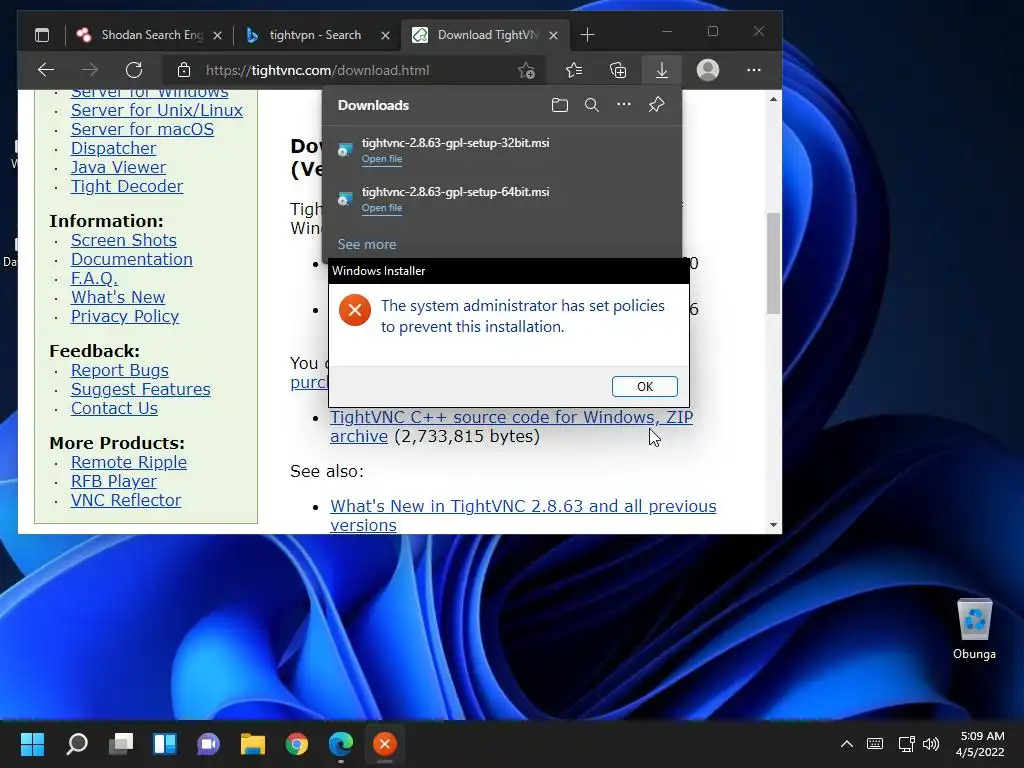Open the VNC Reflector link

[126, 500]
